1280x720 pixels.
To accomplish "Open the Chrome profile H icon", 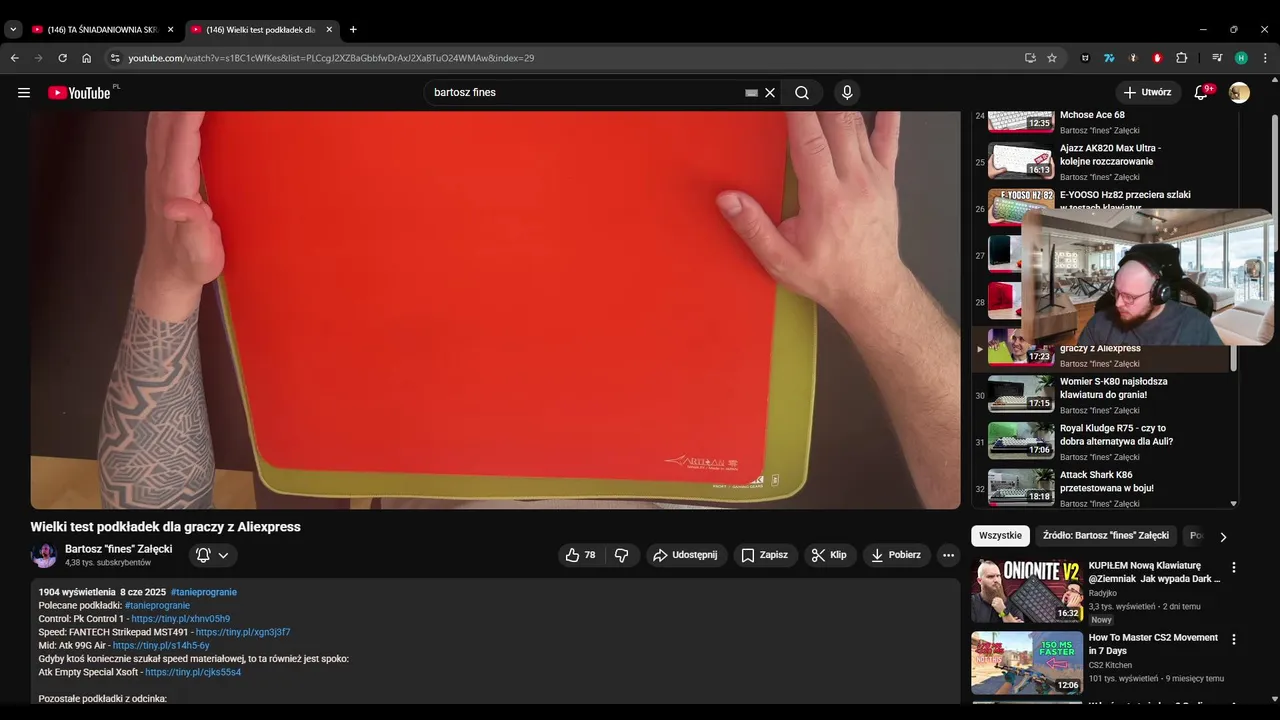I will (1241, 58).
